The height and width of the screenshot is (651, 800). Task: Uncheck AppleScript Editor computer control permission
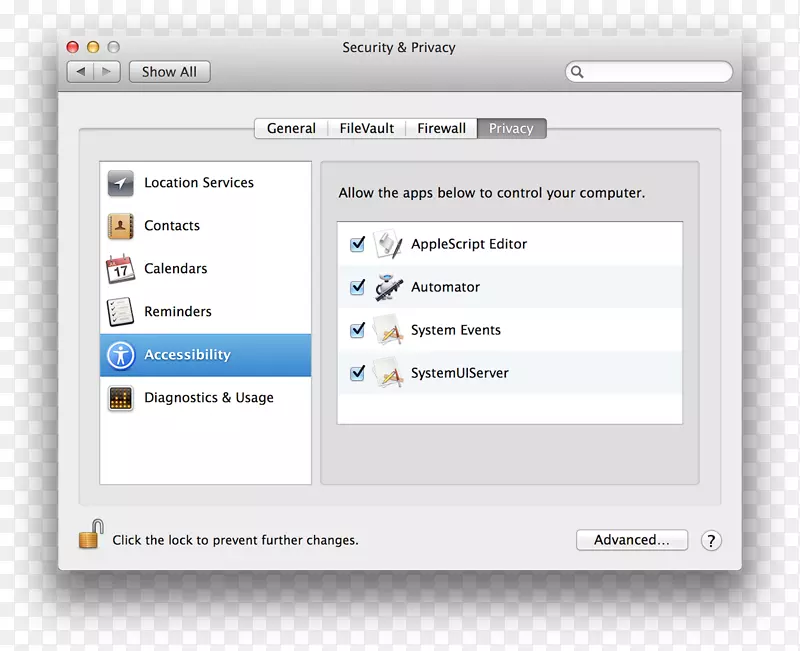tap(357, 243)
